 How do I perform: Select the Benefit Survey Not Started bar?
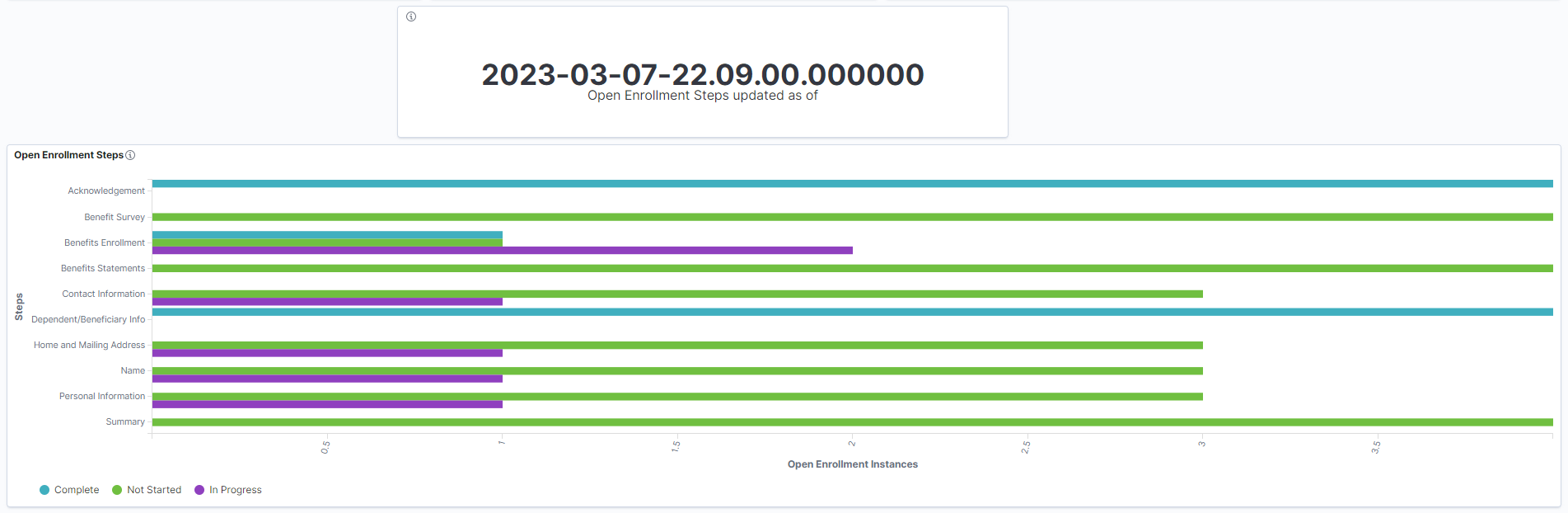pyautogui.click(x=853, y=217)
